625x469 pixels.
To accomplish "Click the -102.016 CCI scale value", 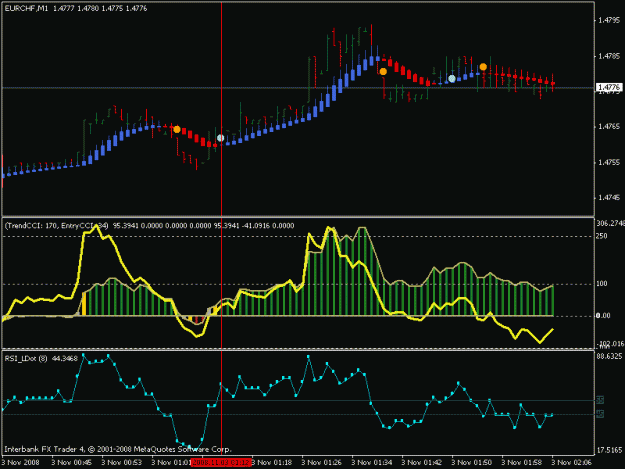I will 610,343.
